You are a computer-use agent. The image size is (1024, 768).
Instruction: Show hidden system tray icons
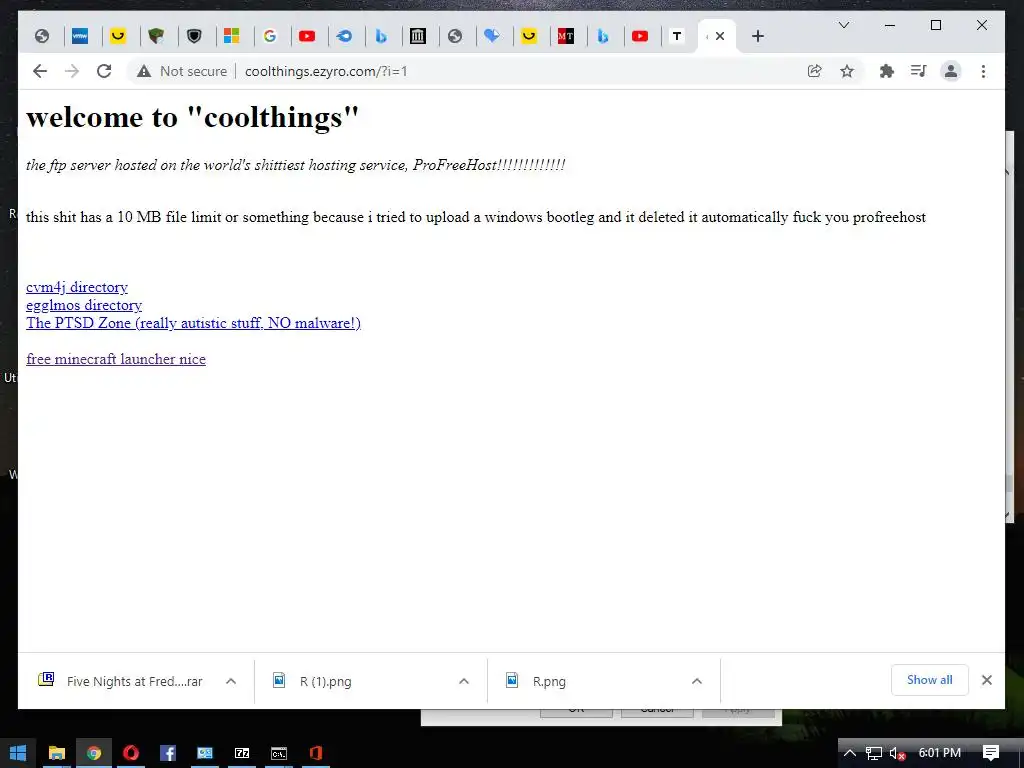click(x=850, y=753)
